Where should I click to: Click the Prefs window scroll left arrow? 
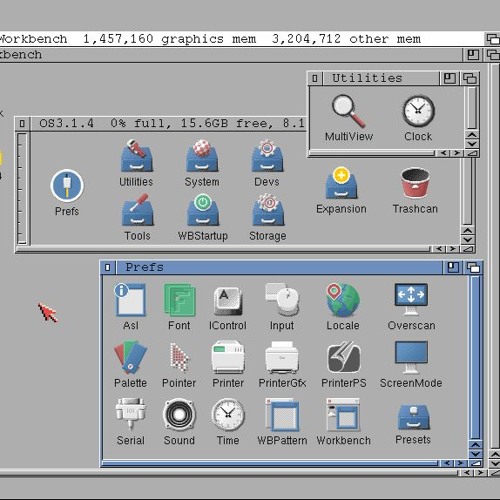447,463
